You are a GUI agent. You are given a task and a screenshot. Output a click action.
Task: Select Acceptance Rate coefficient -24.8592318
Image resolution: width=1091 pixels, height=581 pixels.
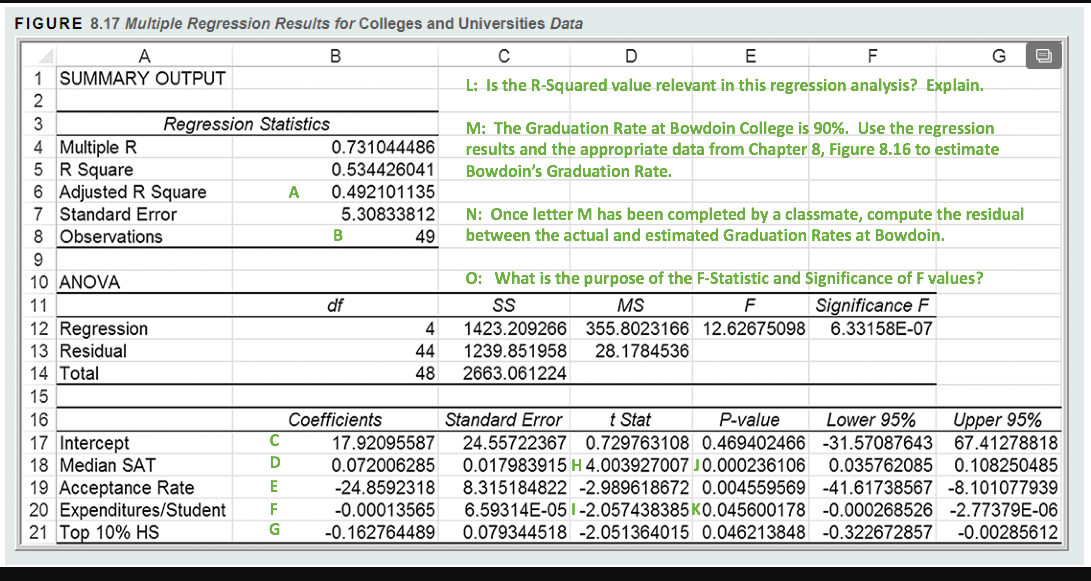(383, 488)
